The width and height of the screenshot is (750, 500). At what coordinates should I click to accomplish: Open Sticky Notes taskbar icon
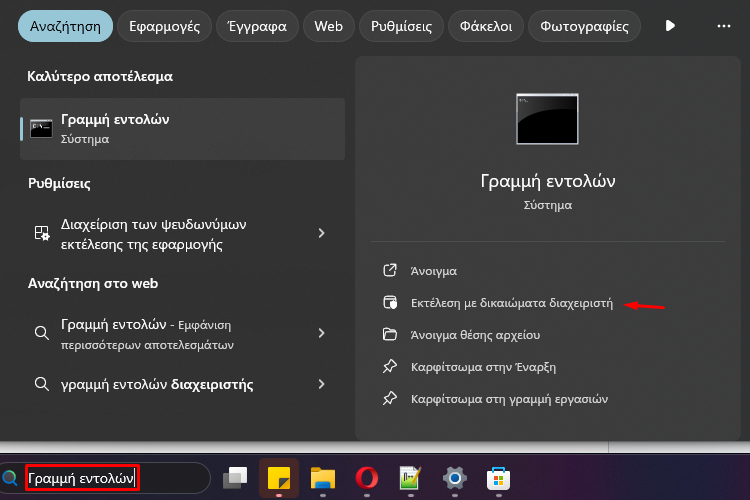(279, 478)
